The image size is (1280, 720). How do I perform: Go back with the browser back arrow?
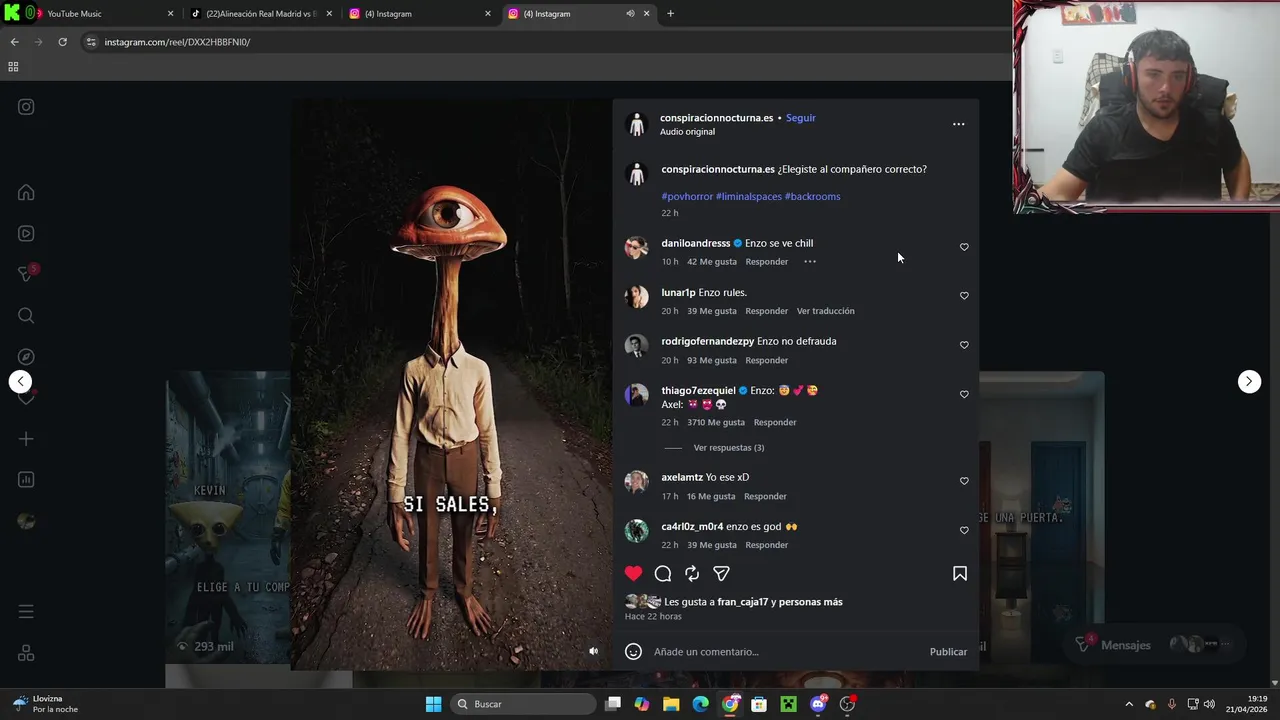14,42
